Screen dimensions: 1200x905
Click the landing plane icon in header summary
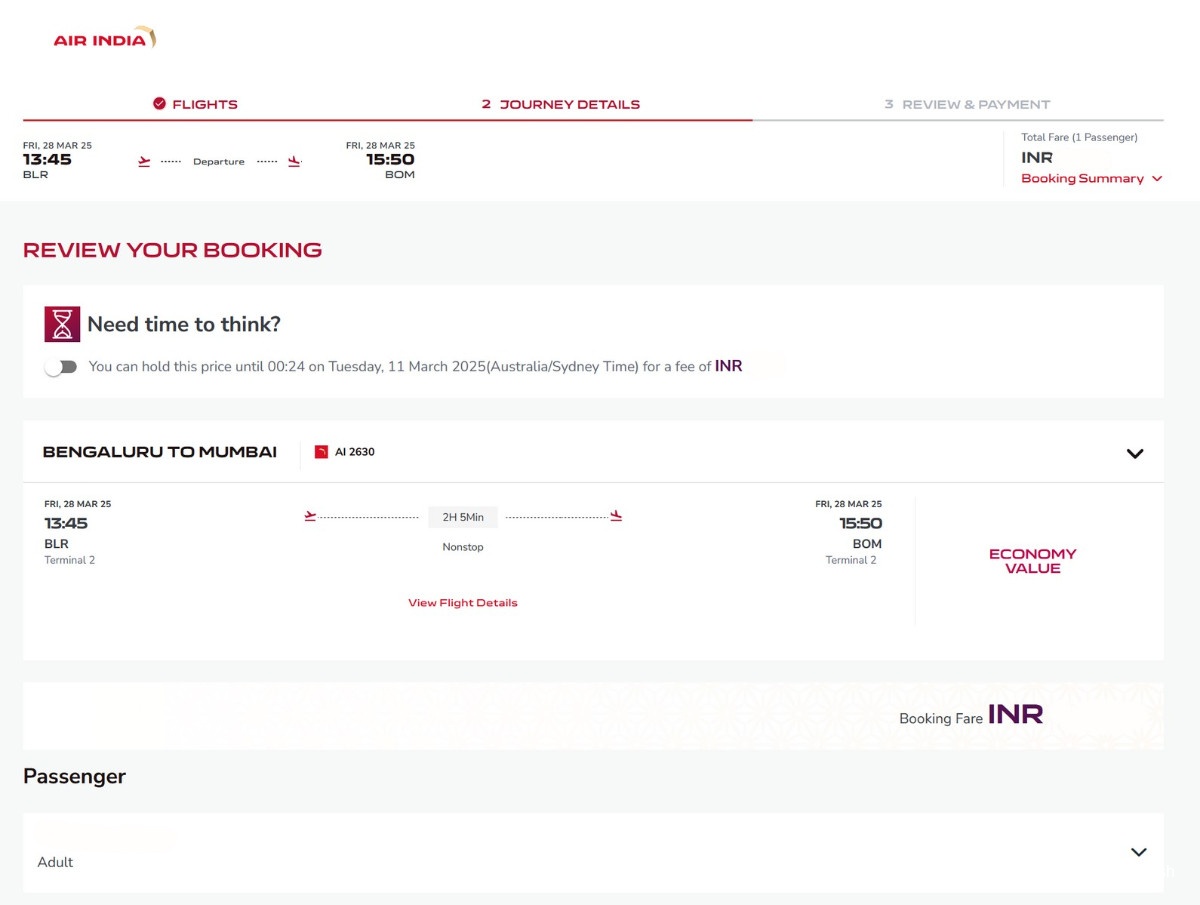(x=294, y=161)
